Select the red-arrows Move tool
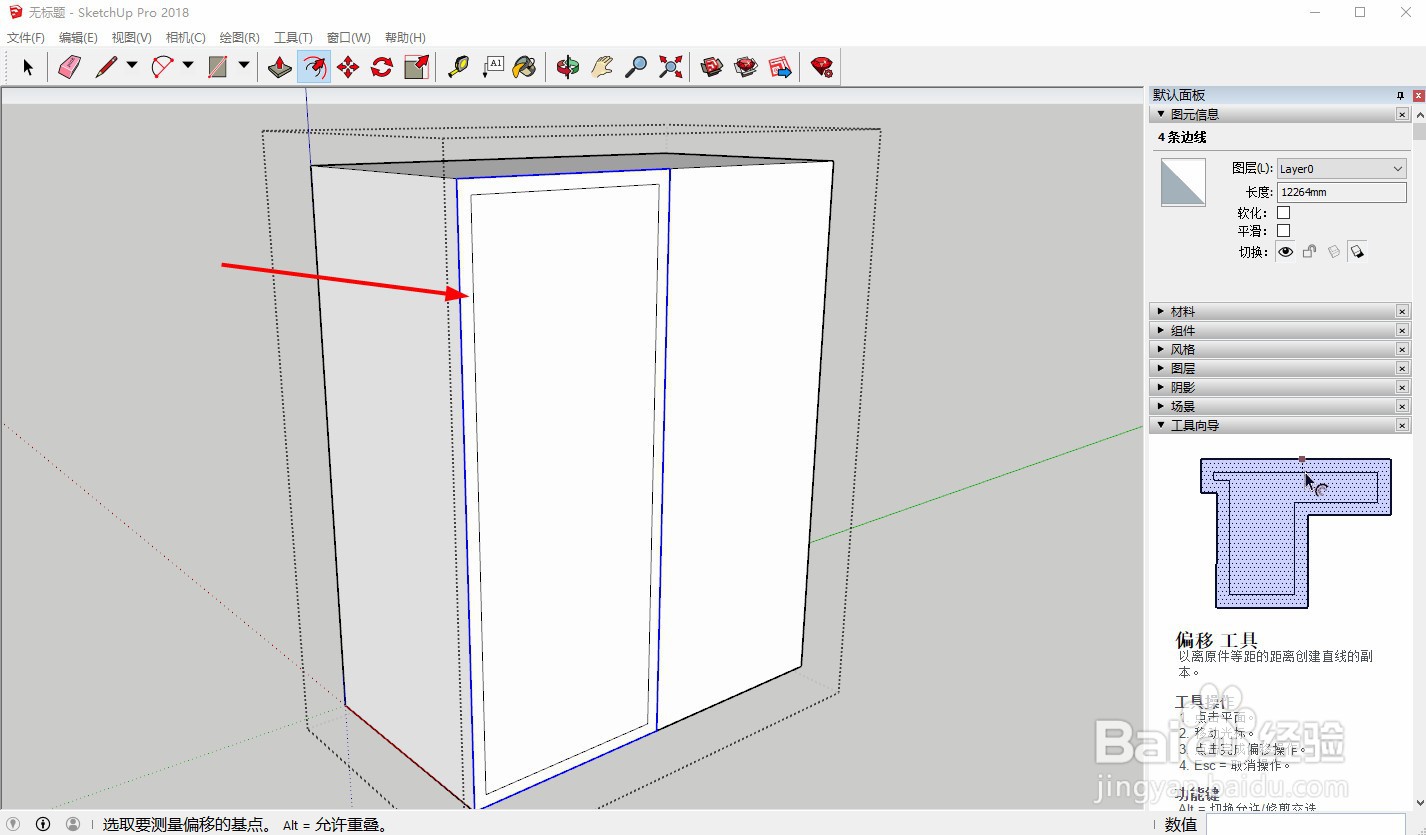The width and height of the screenshot is (1426, 835). pos(348,67)
